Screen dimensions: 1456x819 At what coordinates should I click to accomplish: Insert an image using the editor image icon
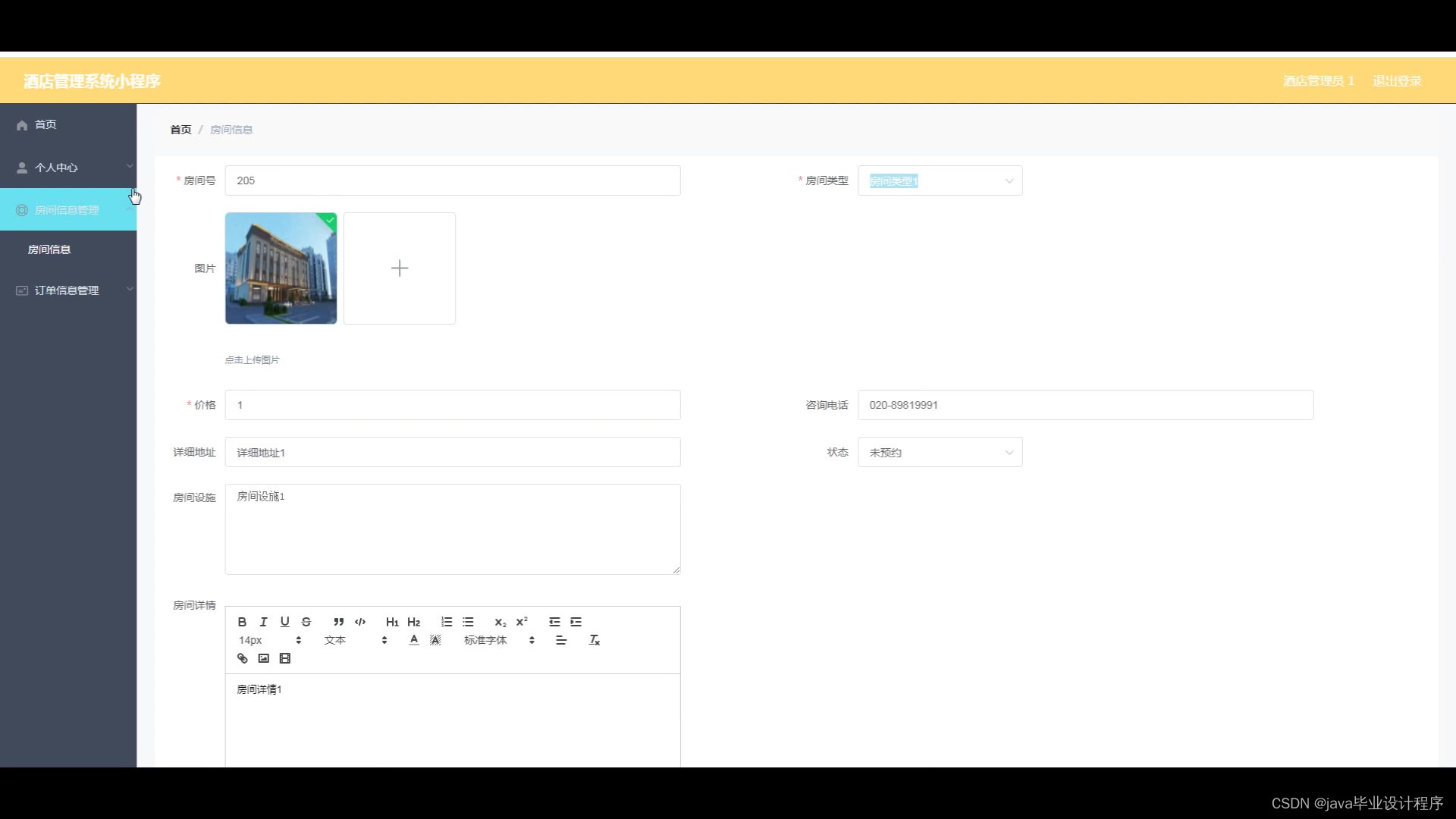263,658
